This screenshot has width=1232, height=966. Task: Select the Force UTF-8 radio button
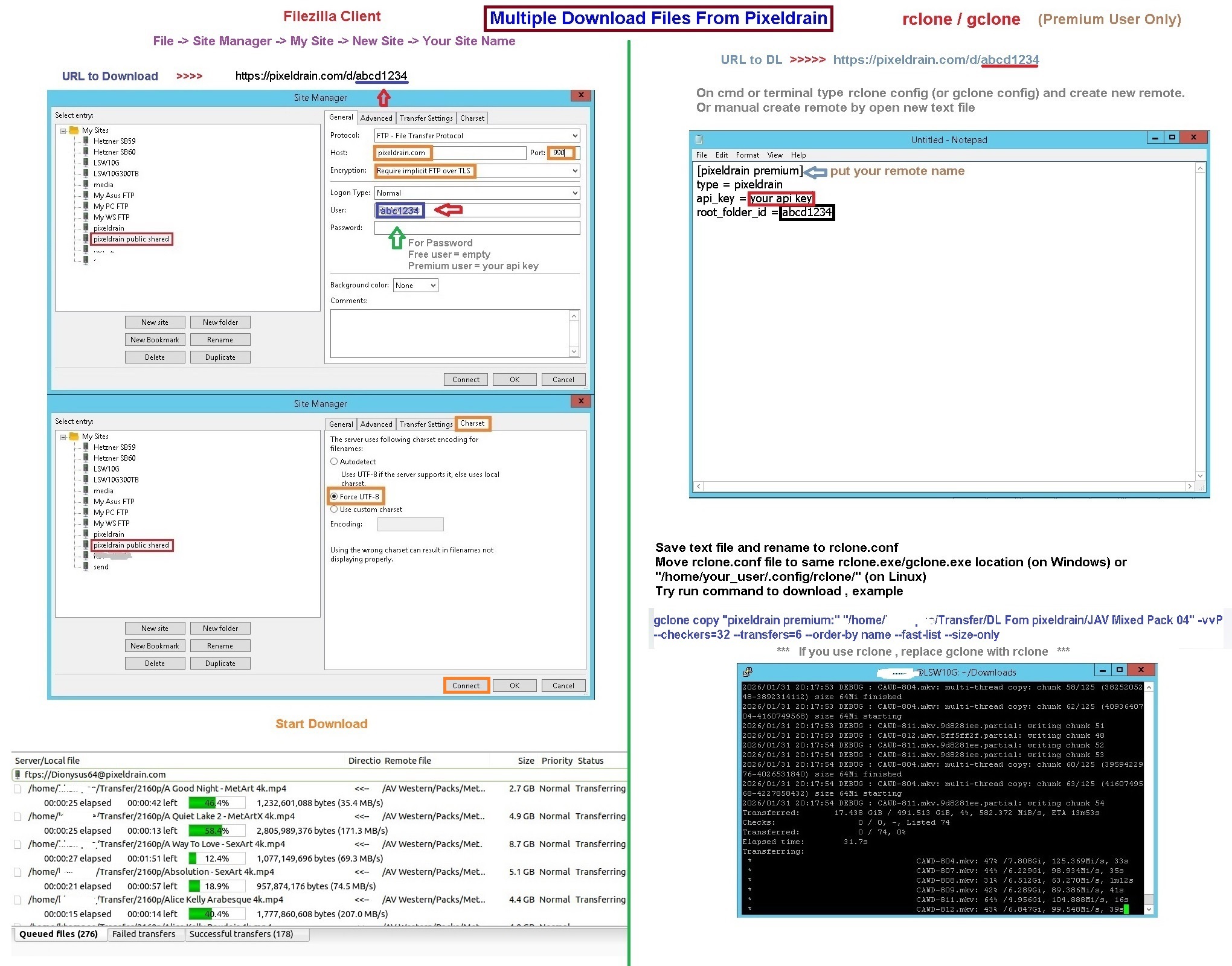pos(334,496)
